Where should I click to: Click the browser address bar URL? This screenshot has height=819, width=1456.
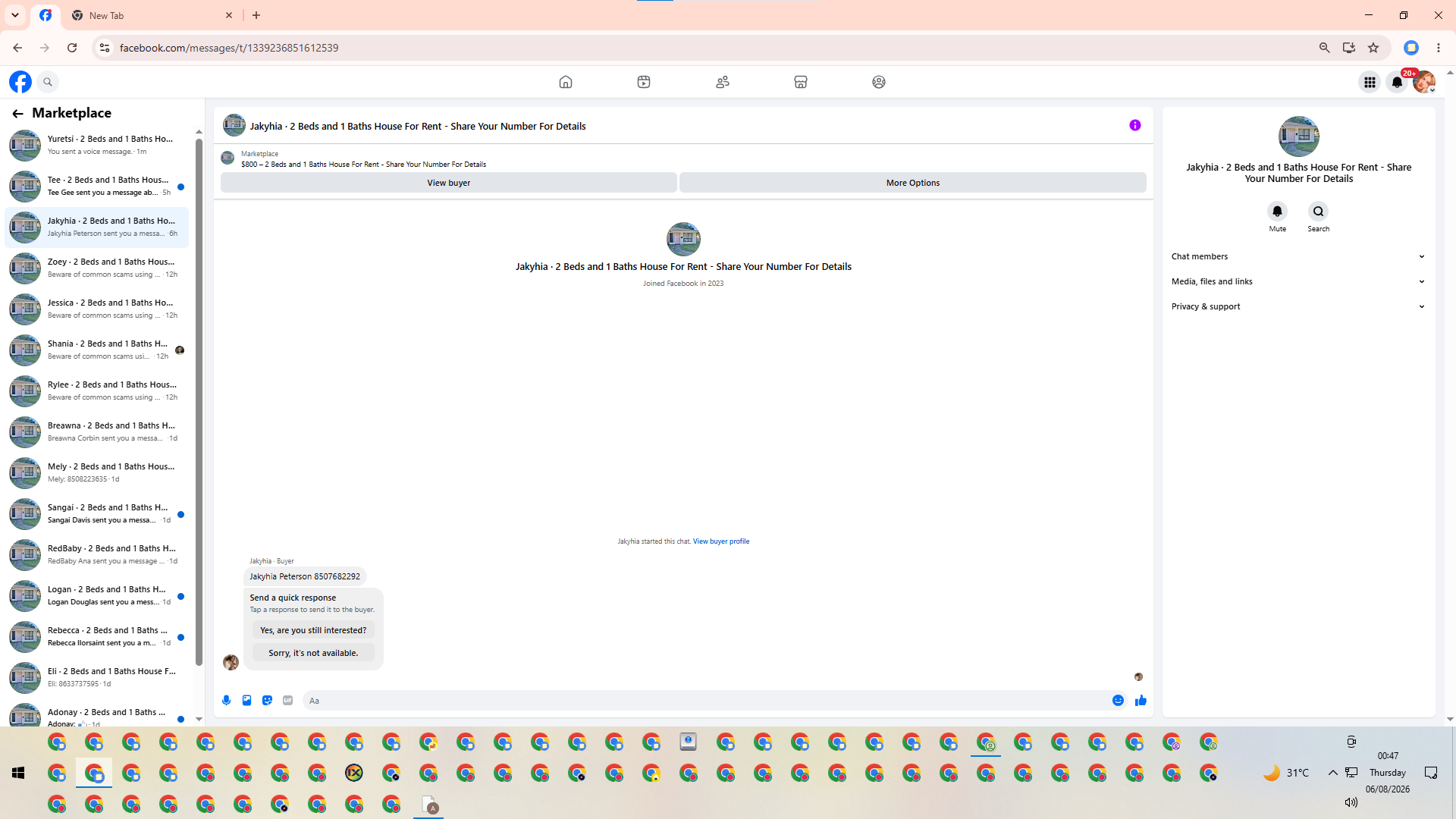[x=229, y=48]
